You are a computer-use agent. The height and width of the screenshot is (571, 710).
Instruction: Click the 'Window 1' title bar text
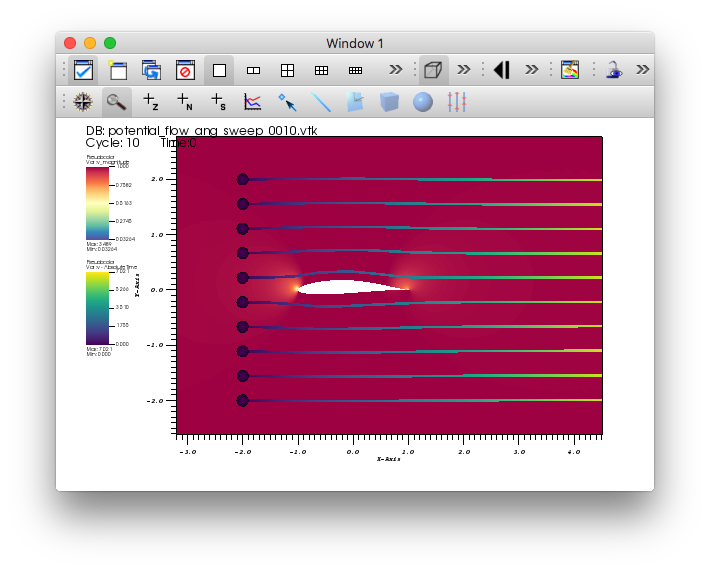tap(355, 43)
